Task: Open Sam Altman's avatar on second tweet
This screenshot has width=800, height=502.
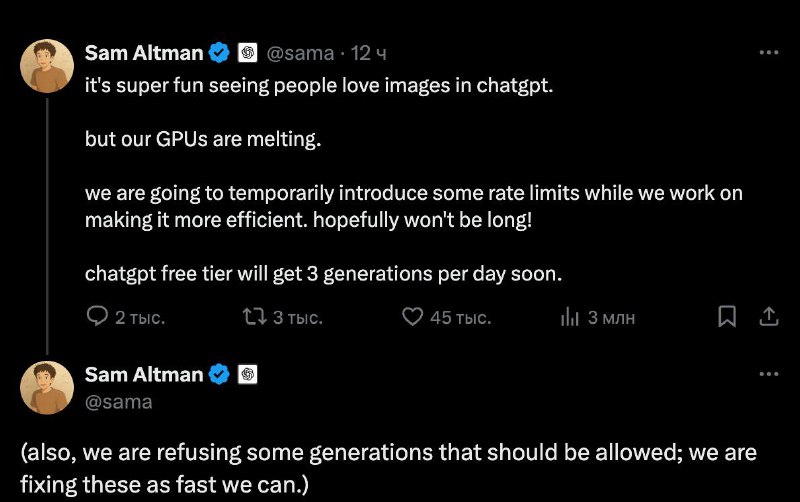Action: (x=47, y=388)
